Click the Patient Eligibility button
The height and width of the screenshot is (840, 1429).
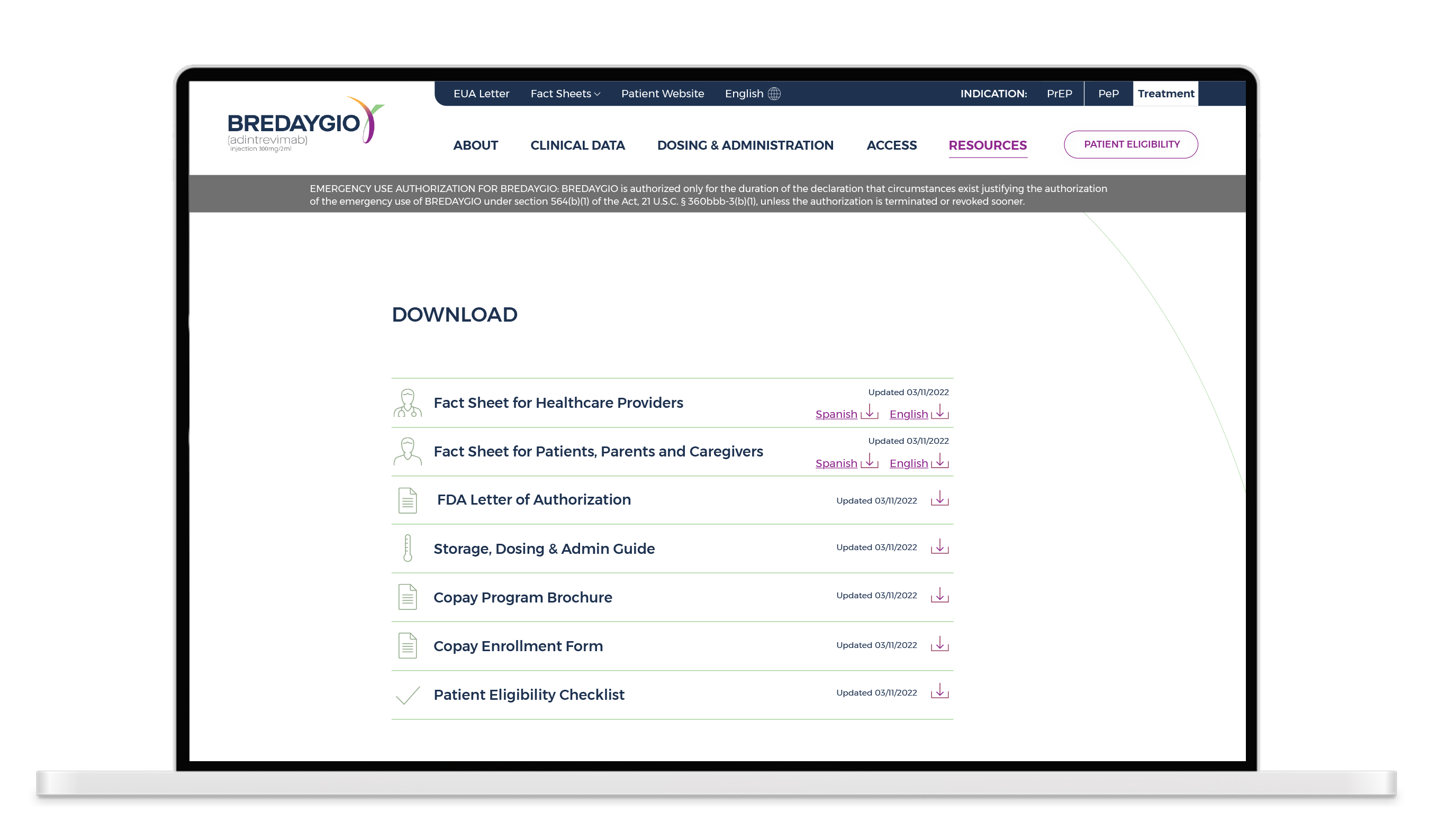[x=1130, y=144]
